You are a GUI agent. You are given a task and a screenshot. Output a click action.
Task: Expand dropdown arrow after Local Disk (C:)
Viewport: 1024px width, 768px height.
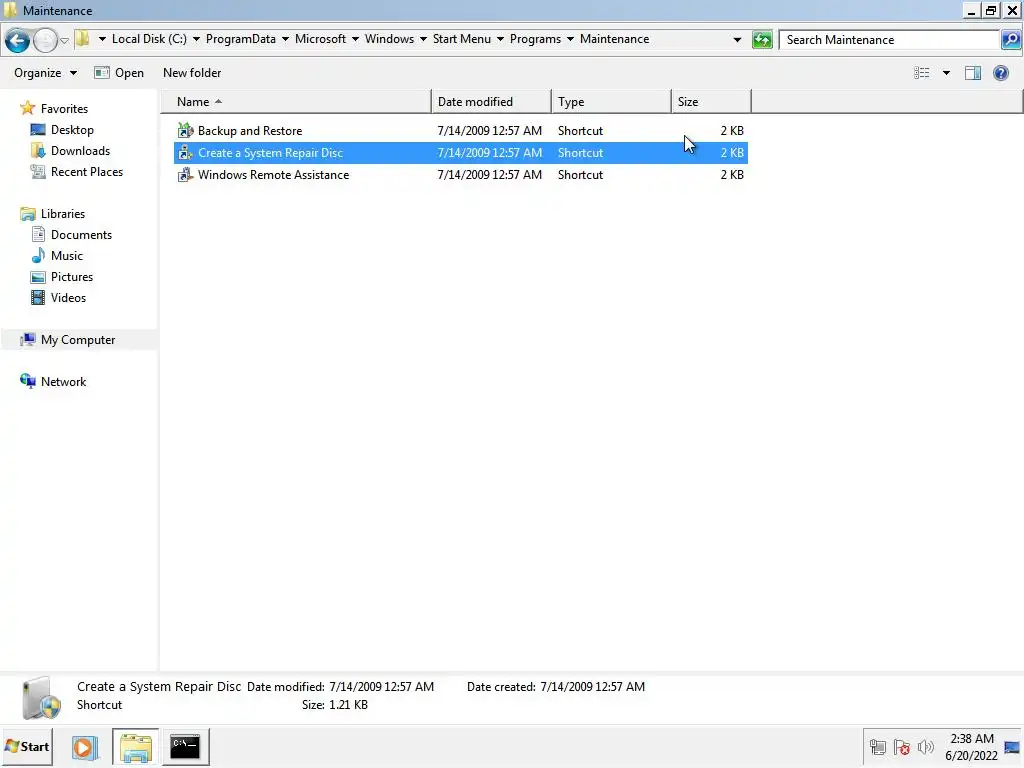[196, 39]
